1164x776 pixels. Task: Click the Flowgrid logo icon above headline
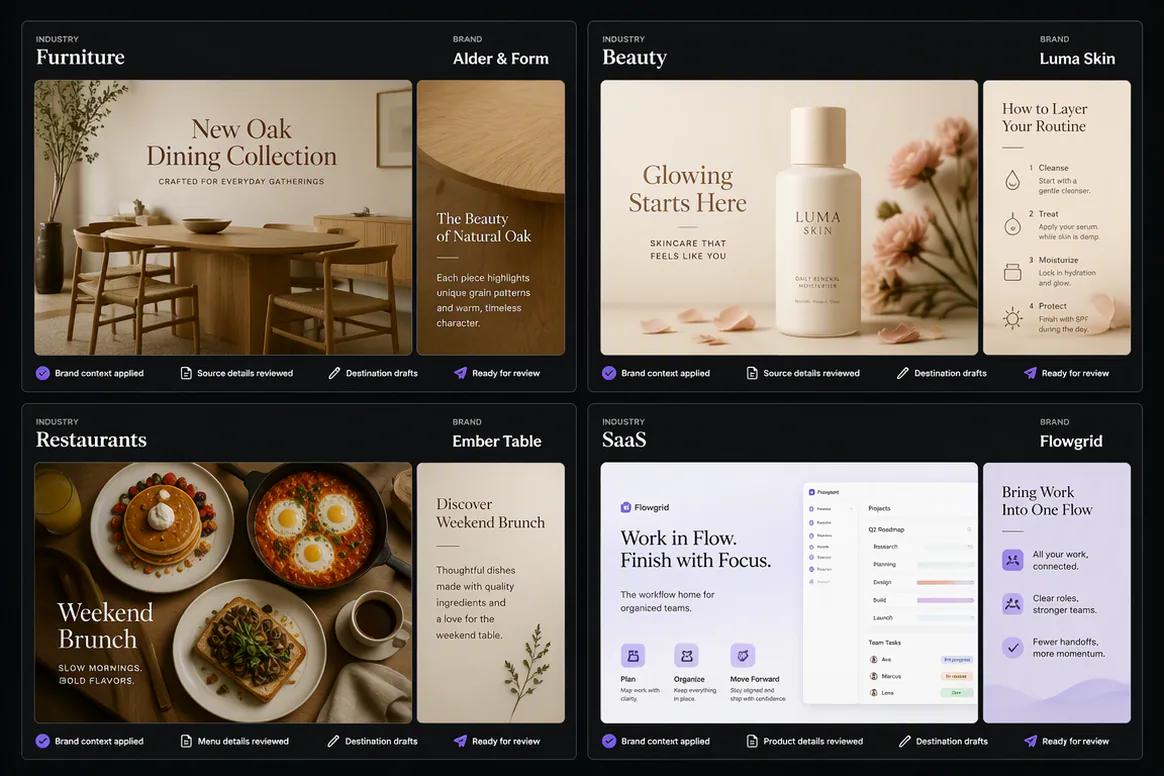coord(625,507)
